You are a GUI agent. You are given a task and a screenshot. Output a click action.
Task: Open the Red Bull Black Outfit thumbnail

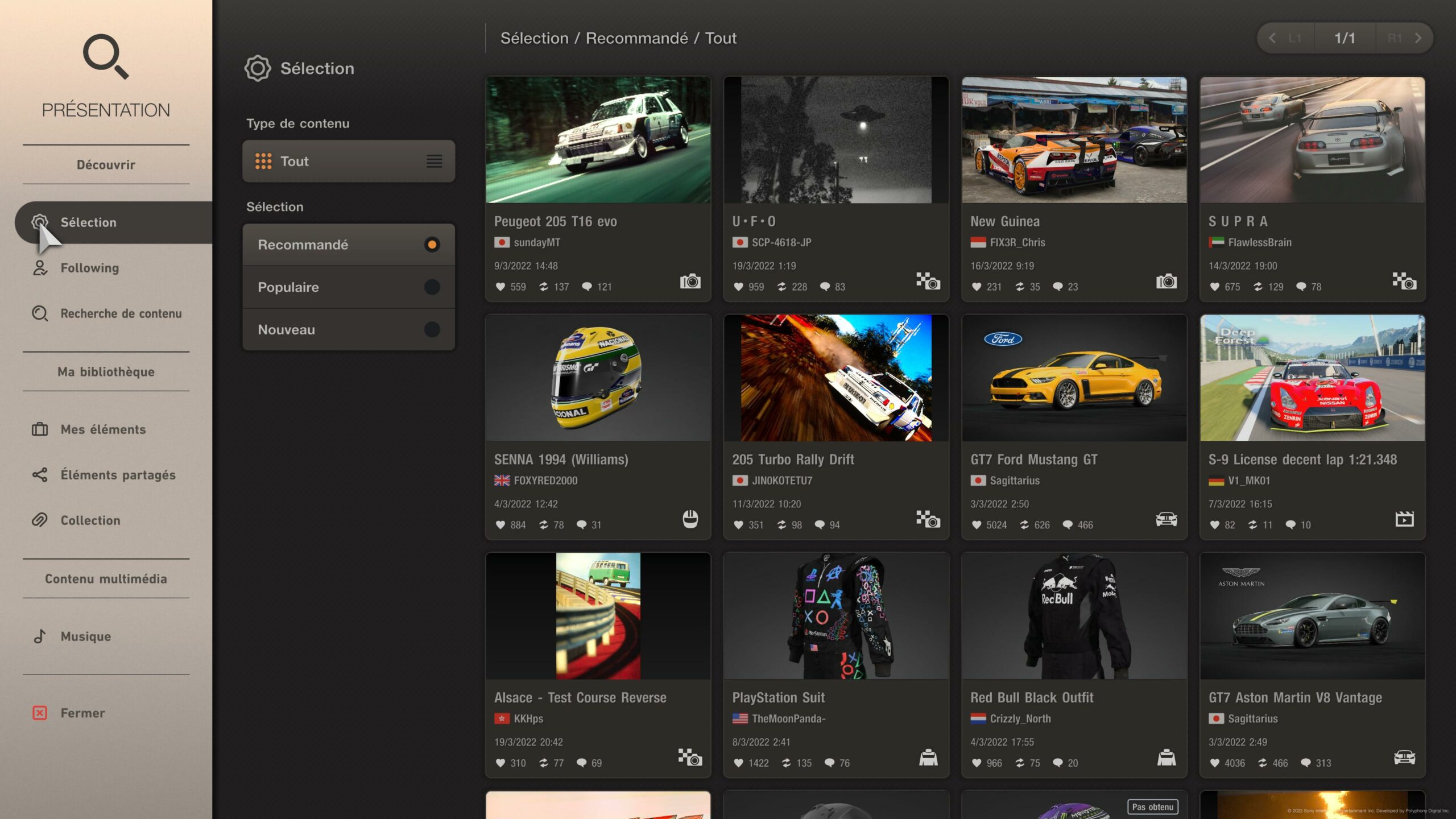[x=1074, y=616]
